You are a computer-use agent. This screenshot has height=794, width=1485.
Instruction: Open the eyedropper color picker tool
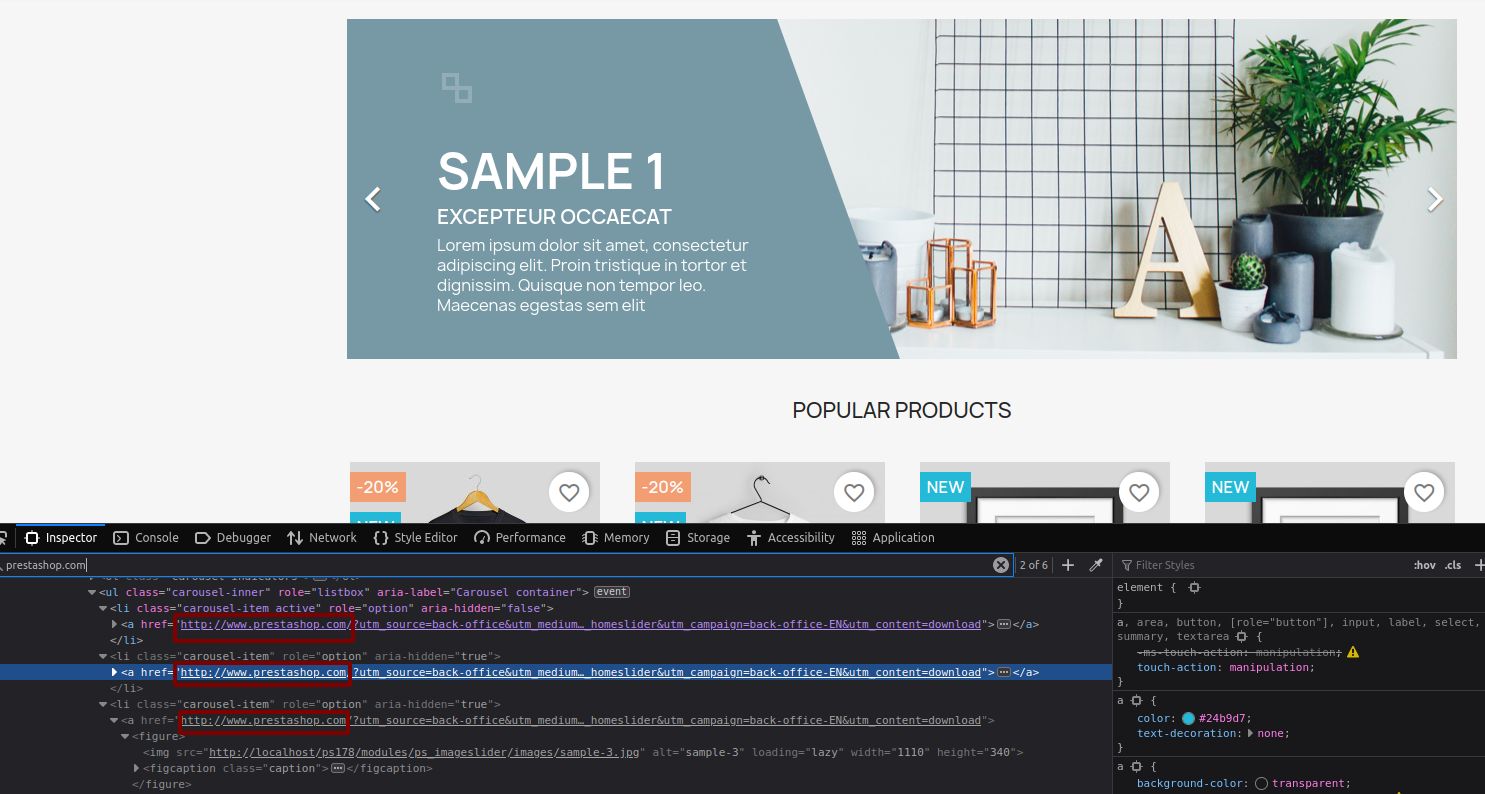tap(1096, 565)
